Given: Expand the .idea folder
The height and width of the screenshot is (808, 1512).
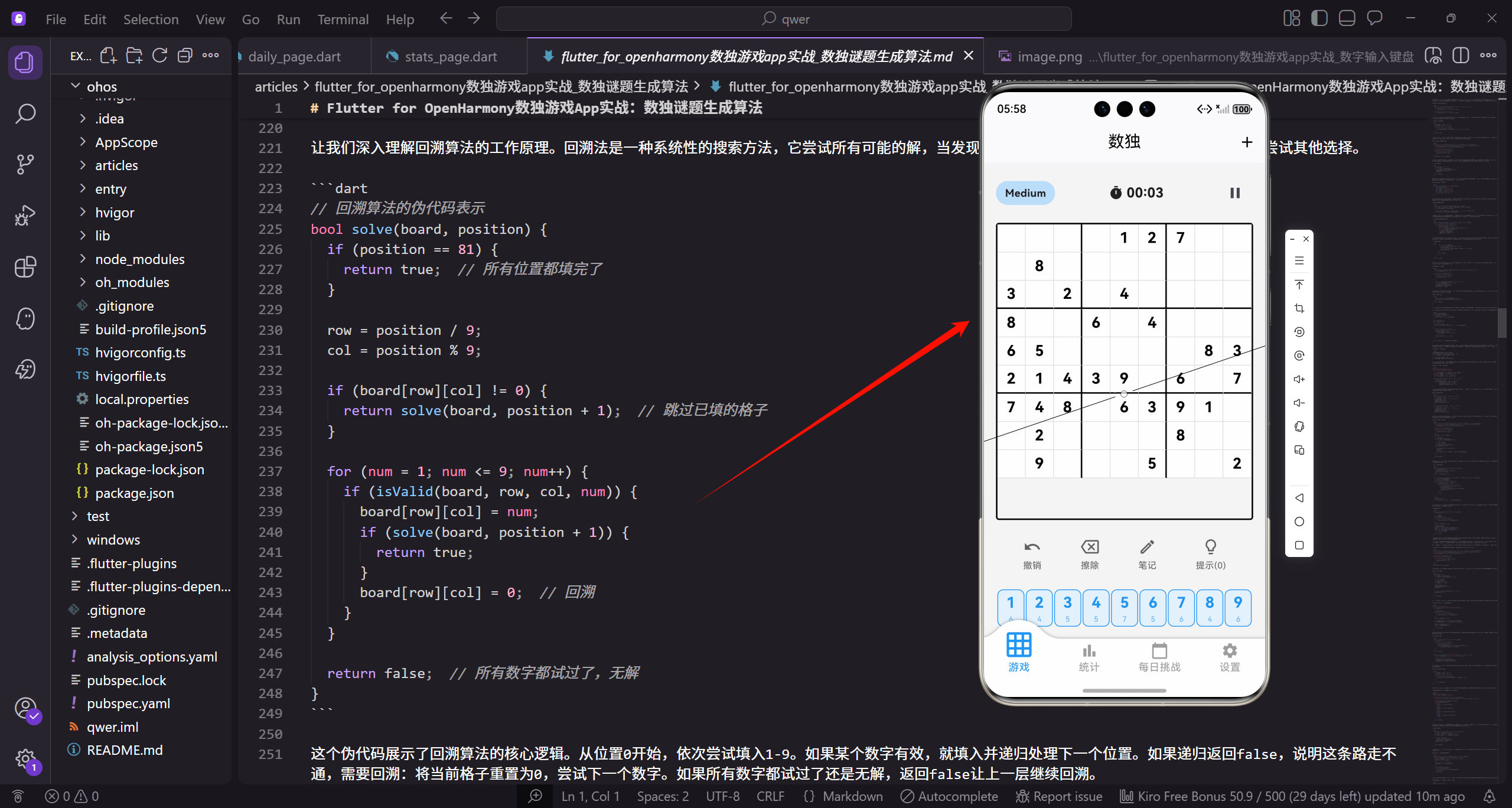Looking at the screenshot, I should coord(83,119).
